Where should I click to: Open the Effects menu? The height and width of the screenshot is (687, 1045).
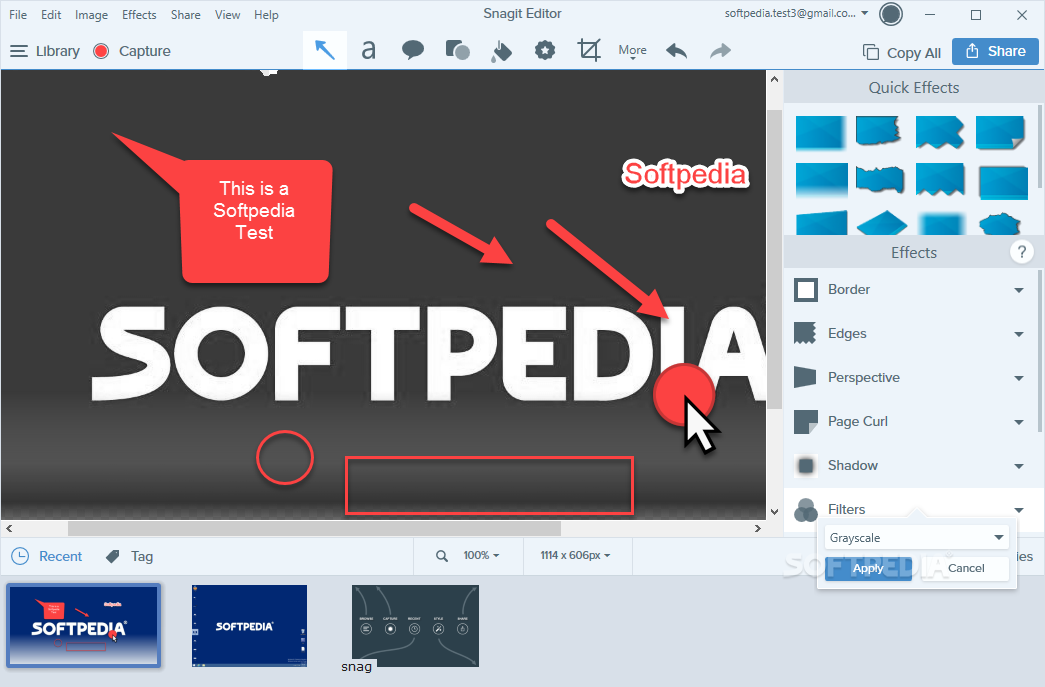[x=139, y=15]
